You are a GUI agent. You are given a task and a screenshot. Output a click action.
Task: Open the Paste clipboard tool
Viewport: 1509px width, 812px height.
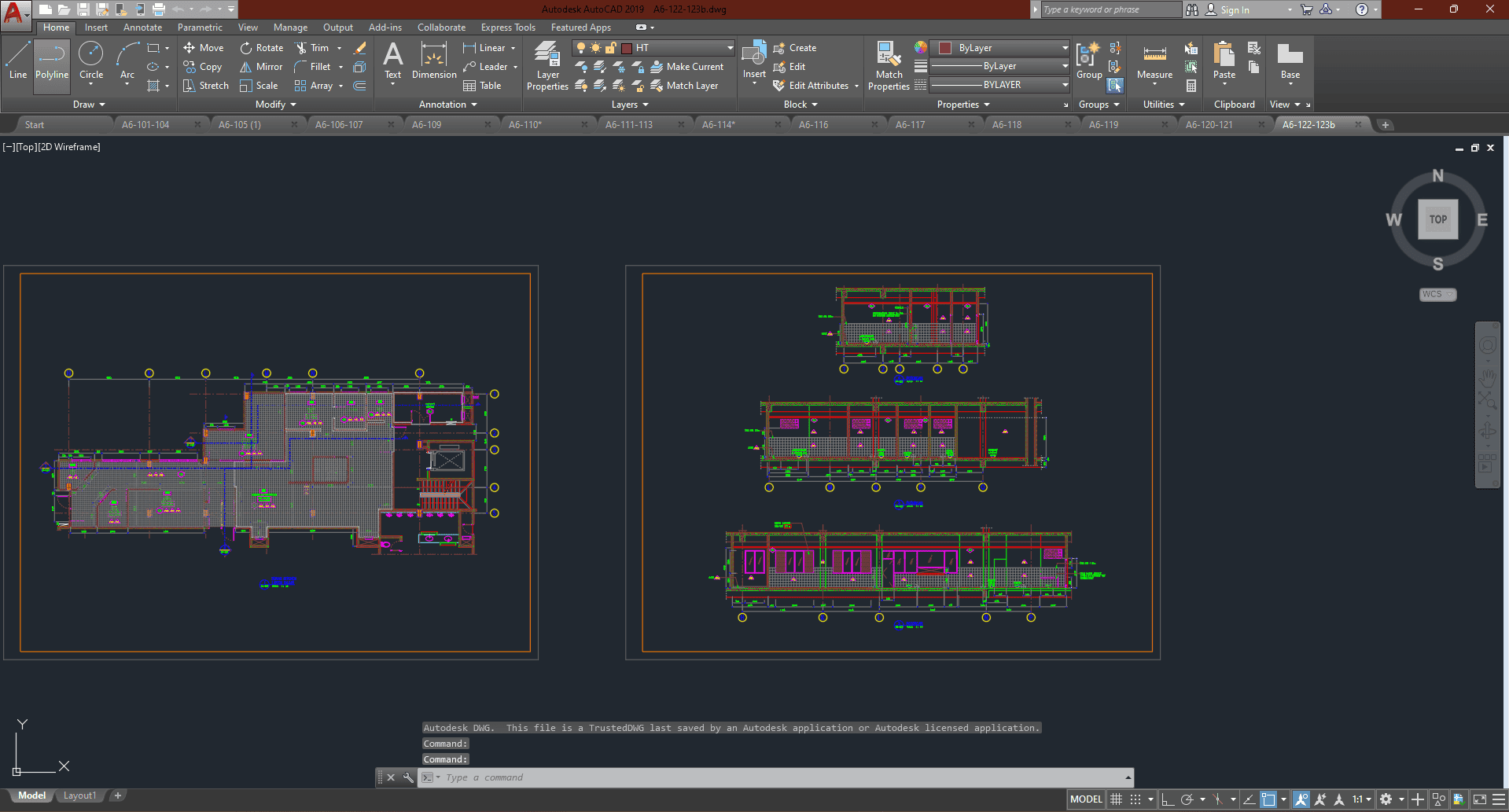click(1224, 61)
